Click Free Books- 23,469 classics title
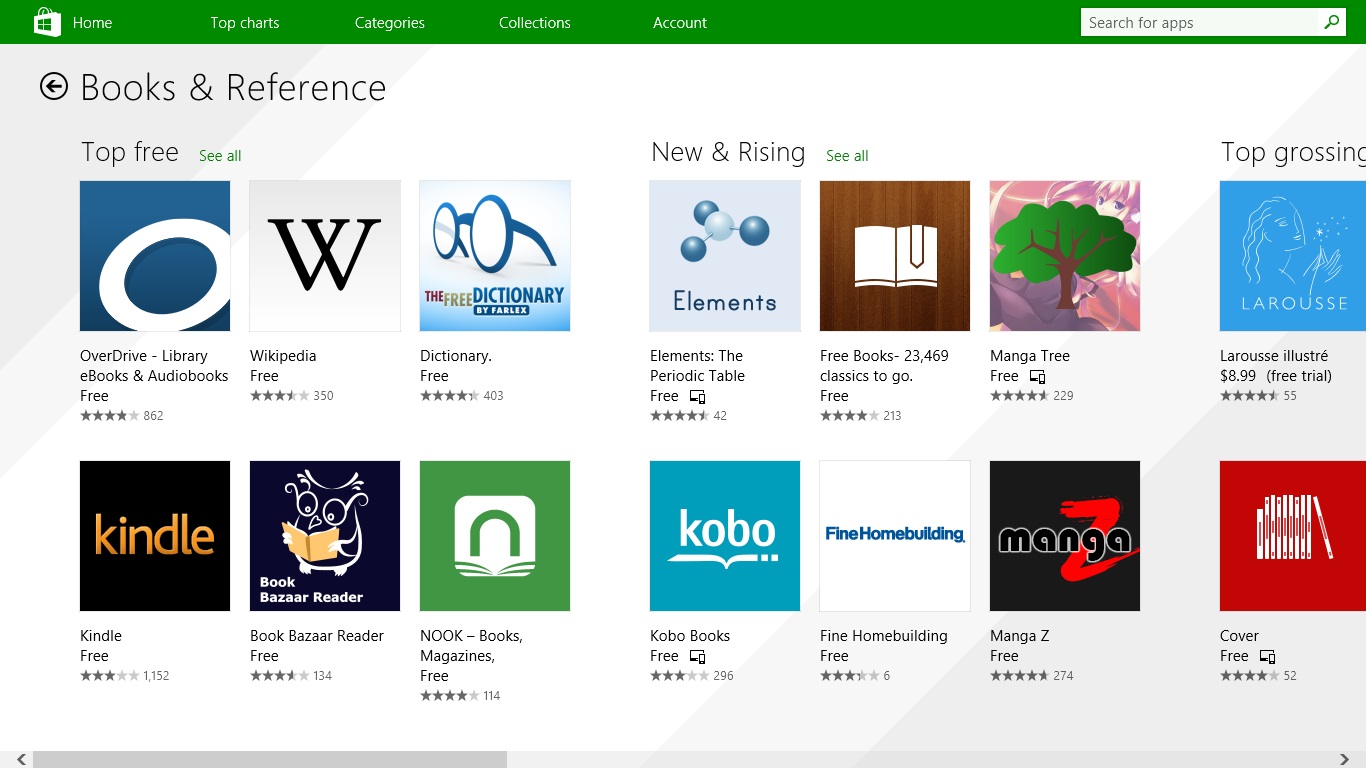The image size is (1366, 768). click(x=884, y=366)
